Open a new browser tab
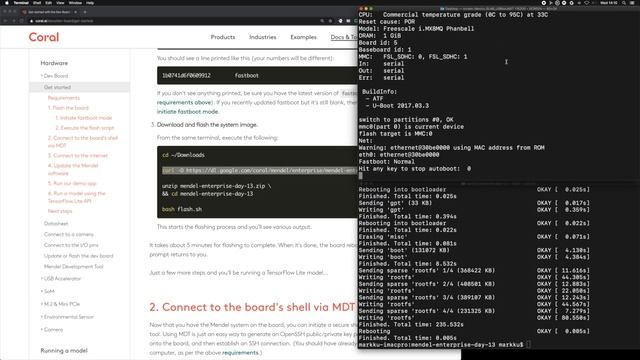 tap(84, 12)
